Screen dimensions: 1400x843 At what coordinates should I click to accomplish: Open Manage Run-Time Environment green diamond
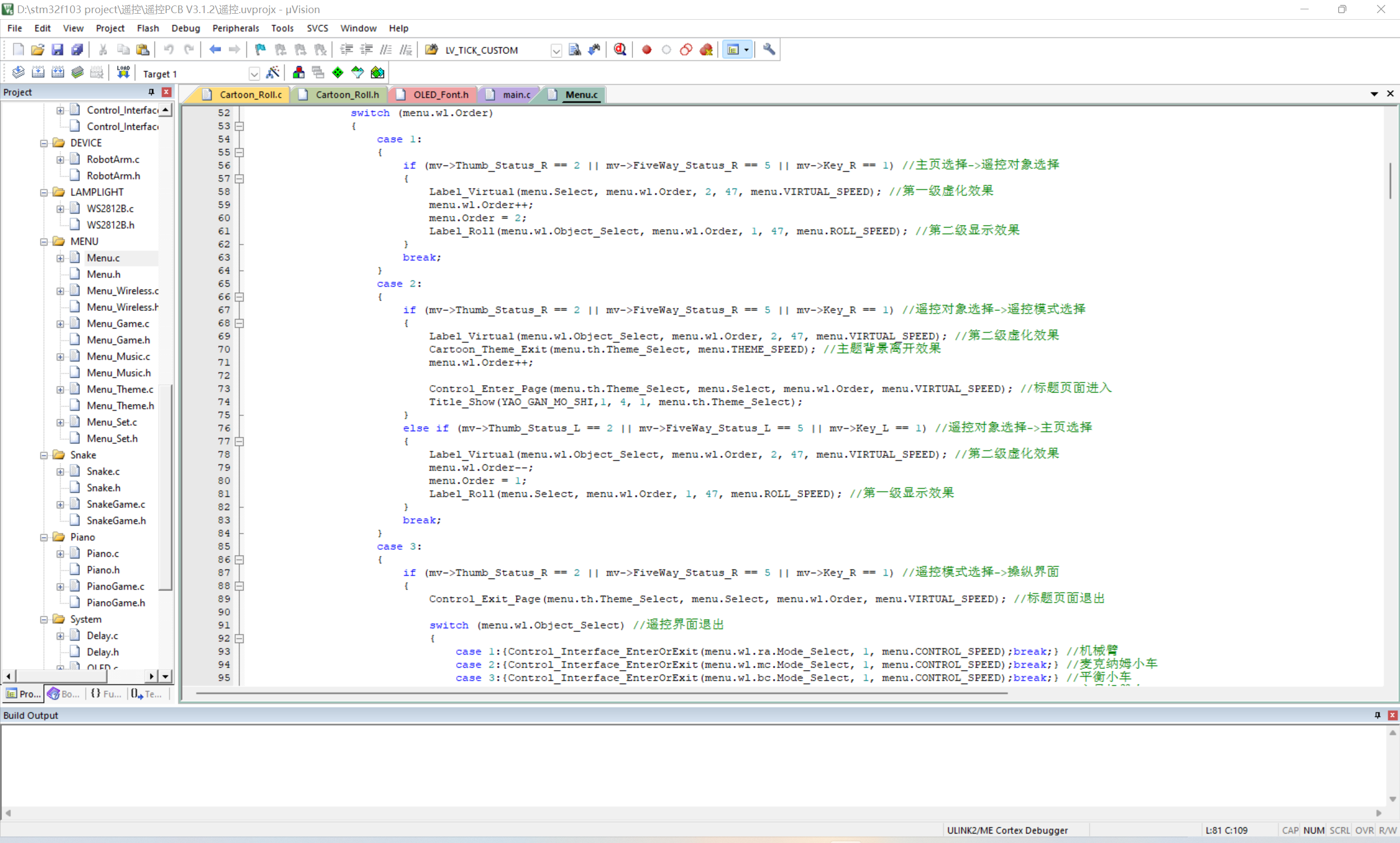338,73
